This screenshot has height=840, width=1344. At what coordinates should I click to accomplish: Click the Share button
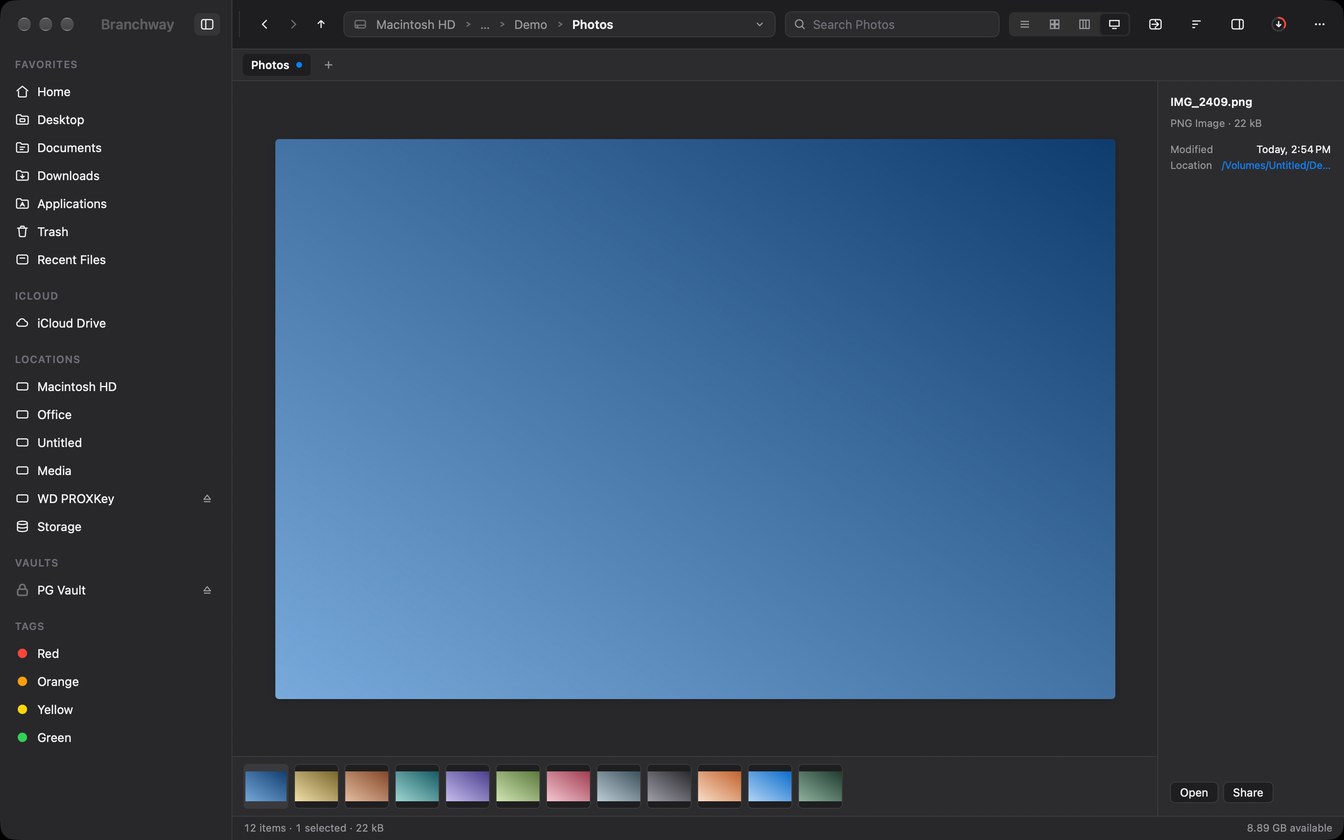tap(1247, 793)
